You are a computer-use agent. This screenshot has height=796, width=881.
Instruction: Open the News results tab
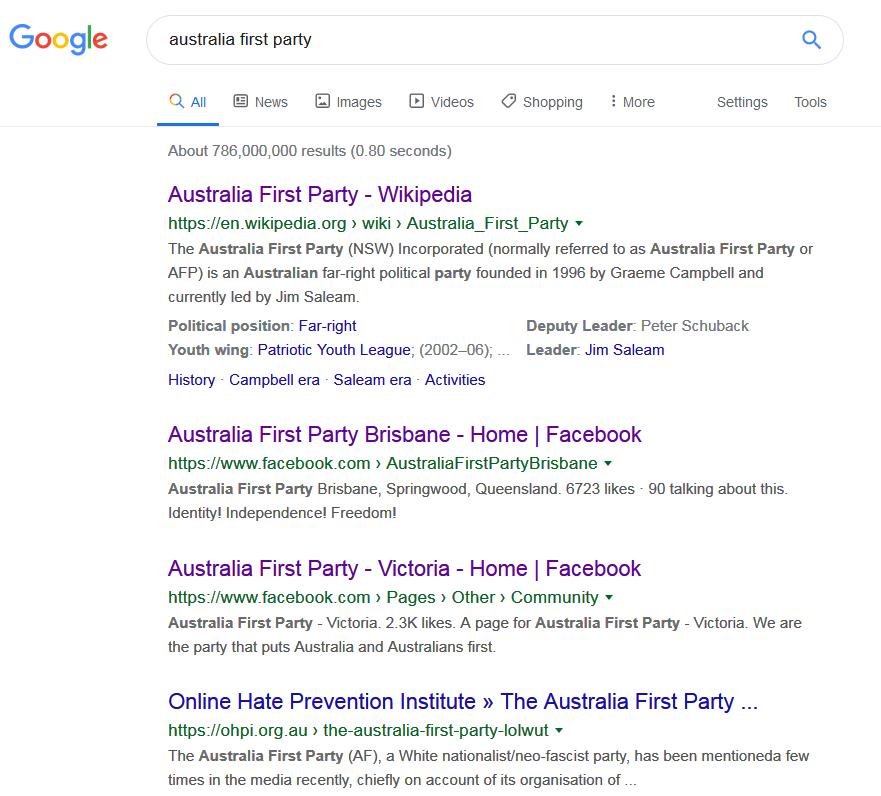pyautogui.click(x=260, y=102)
